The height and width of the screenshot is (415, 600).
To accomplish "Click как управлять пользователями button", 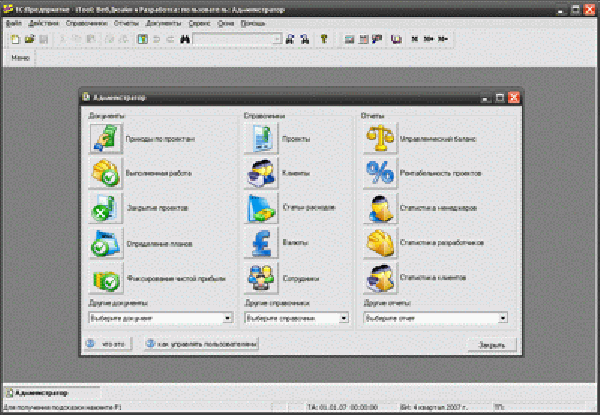I will click(x=202, y=344).
